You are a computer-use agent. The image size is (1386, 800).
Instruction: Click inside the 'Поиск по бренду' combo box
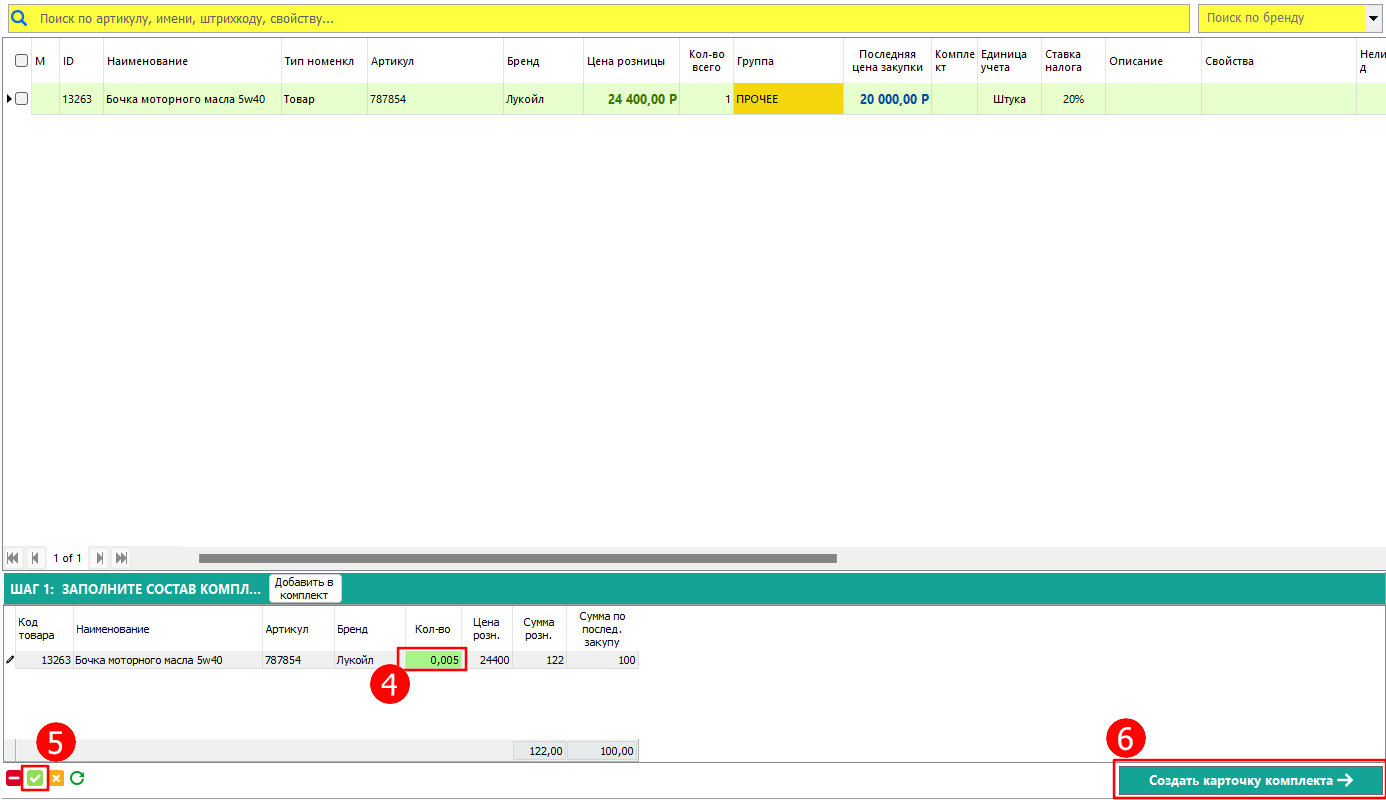click(1280, 19)
